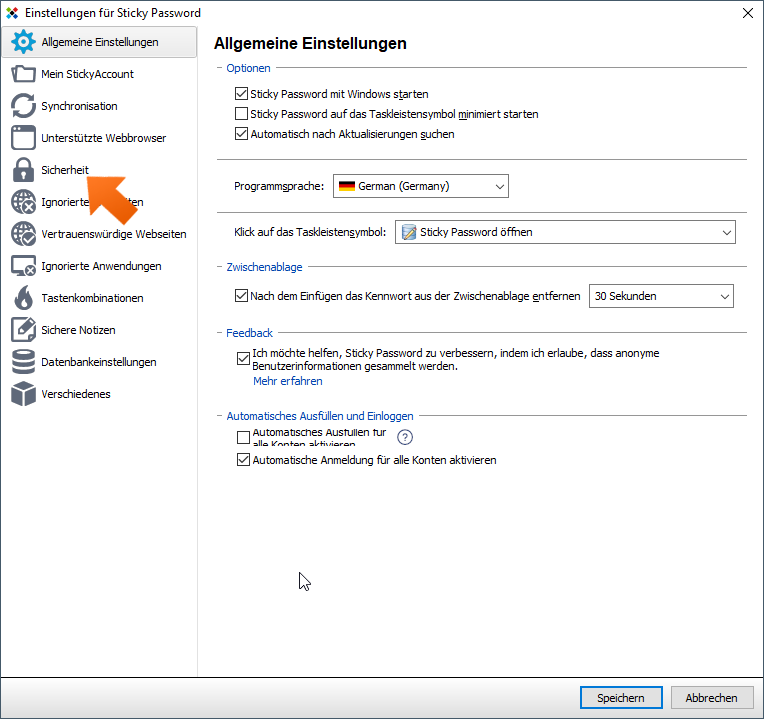Open the Sicherheit settings section
This screenshot has width=764, height=719.
tap(99, 170)
